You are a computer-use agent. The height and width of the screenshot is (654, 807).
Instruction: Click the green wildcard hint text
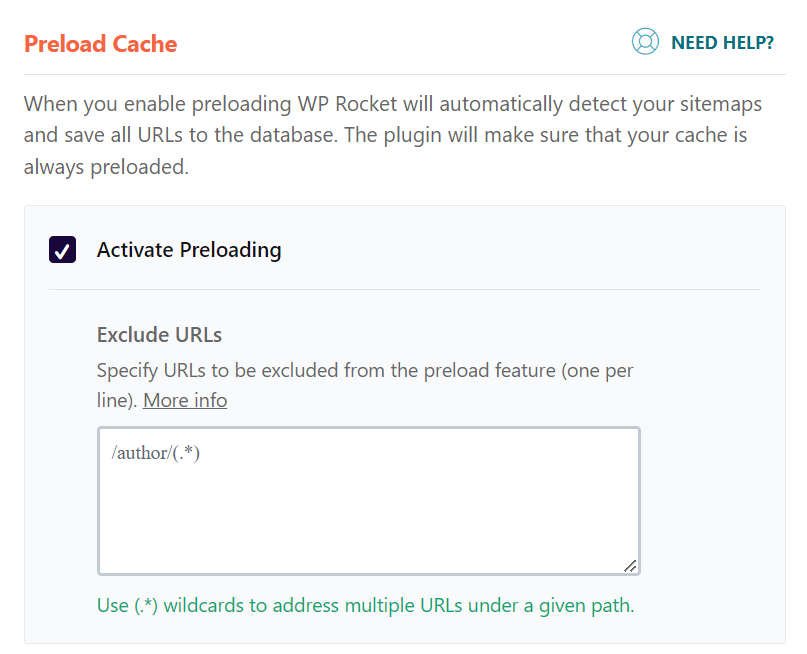coord(366,605)
